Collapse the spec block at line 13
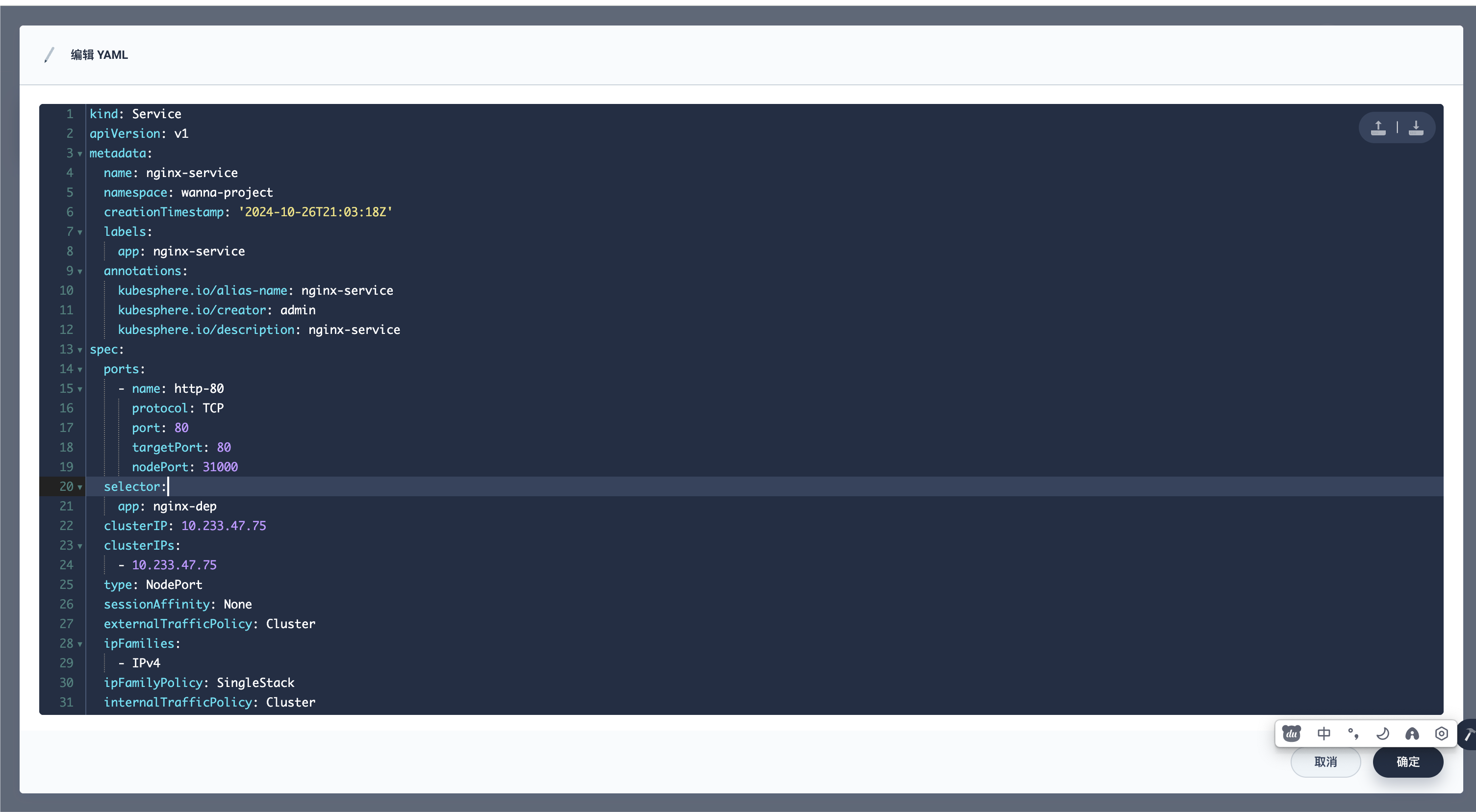The height and width of the screenshot is (812, 1476). pos(80,350)
